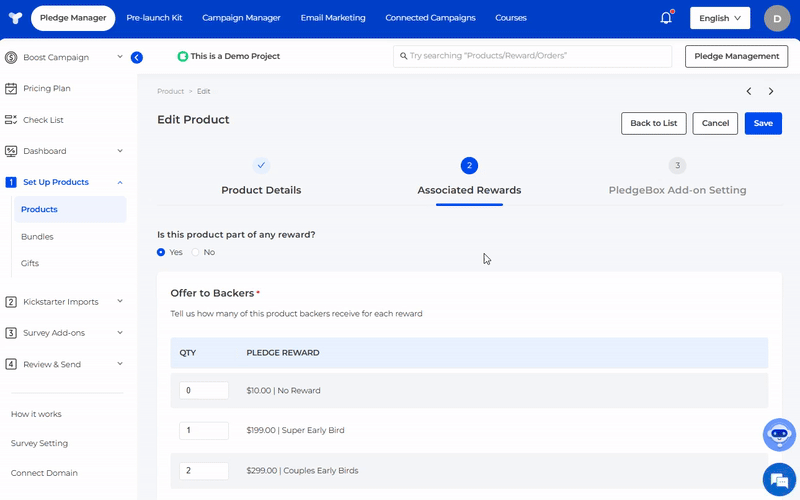Go to next product arrow
The height and width of the screenshot is (500, 800).
click(x=770, y=92)
